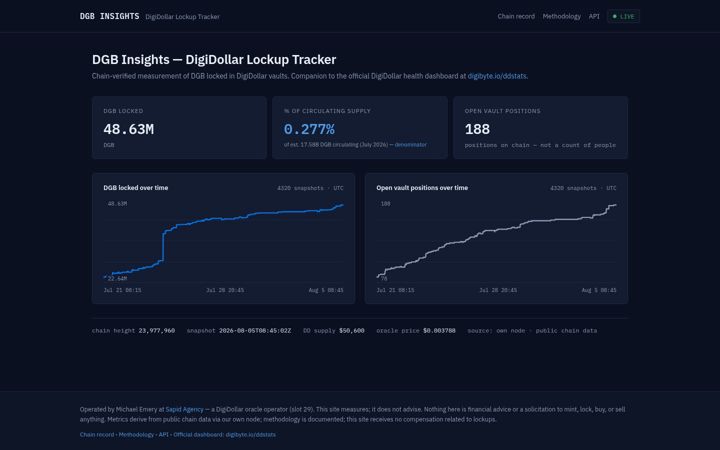This screenshot has width=720, height=450.
Task: Open Methodology in top navigation
Action: (561, 17)
